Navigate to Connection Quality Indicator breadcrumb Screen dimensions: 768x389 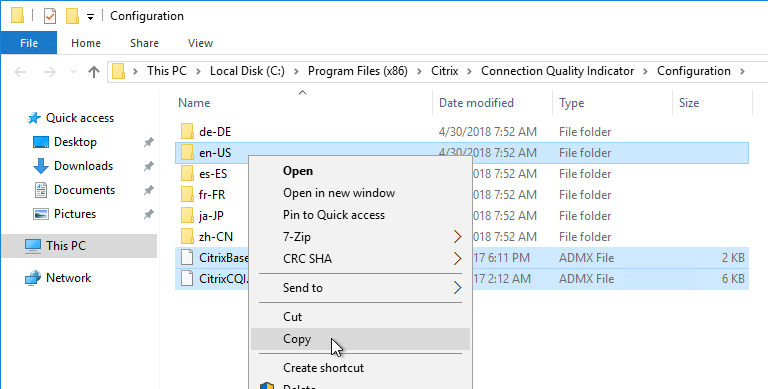557,71
